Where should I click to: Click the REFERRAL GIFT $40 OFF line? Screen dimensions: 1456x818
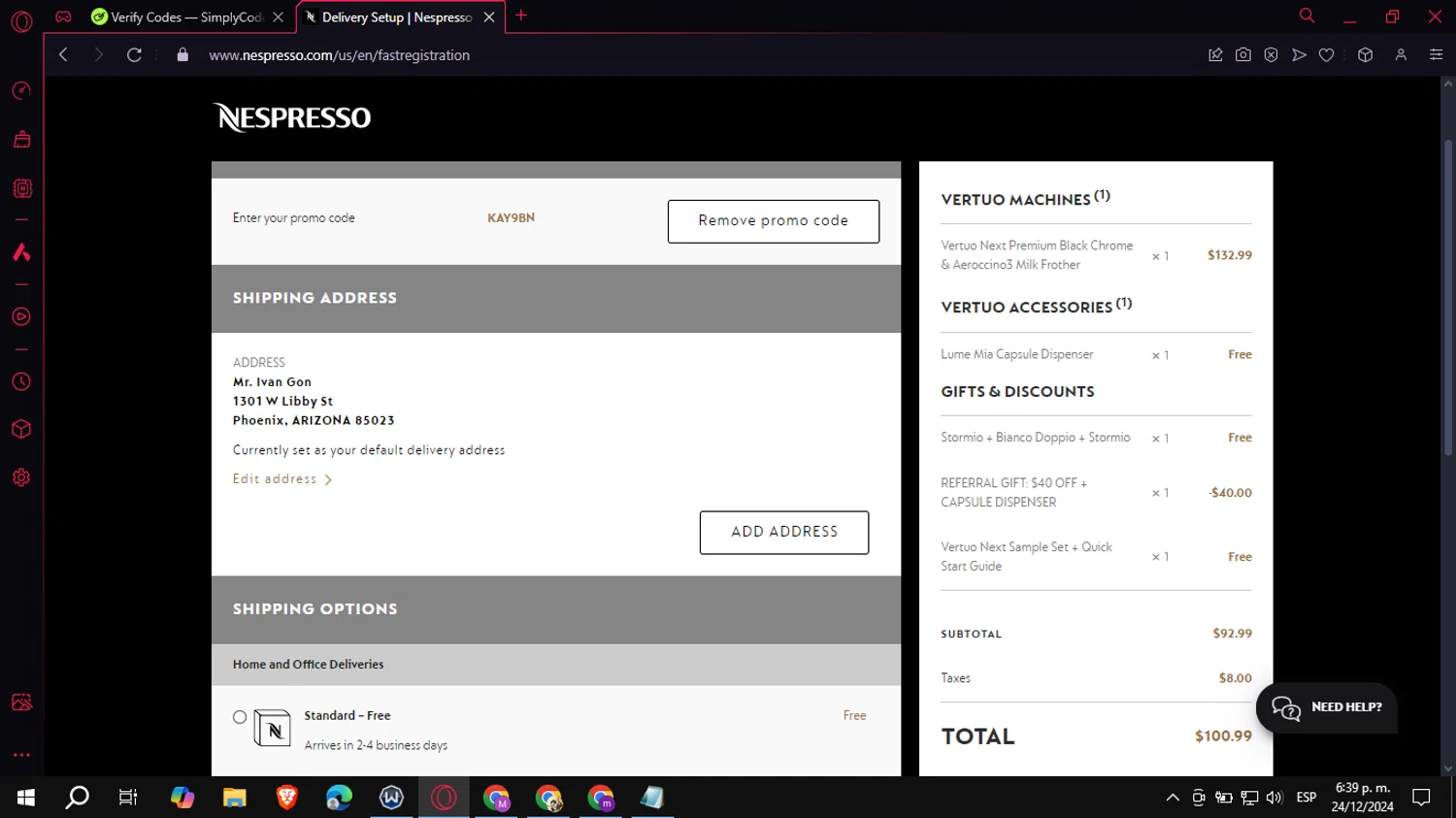(x=1013, y=493)
